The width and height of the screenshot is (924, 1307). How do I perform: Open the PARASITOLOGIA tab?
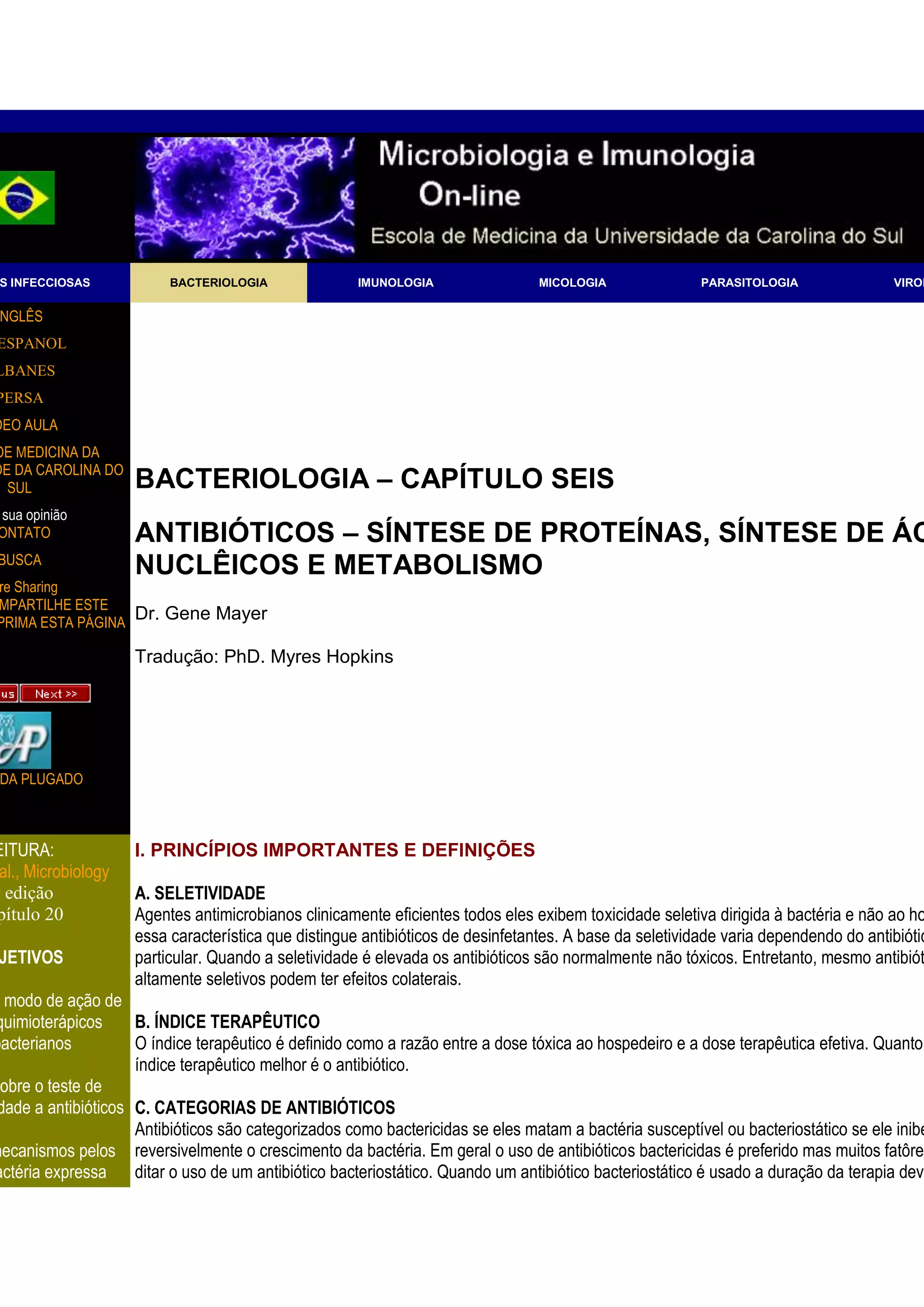pos(749,283)
